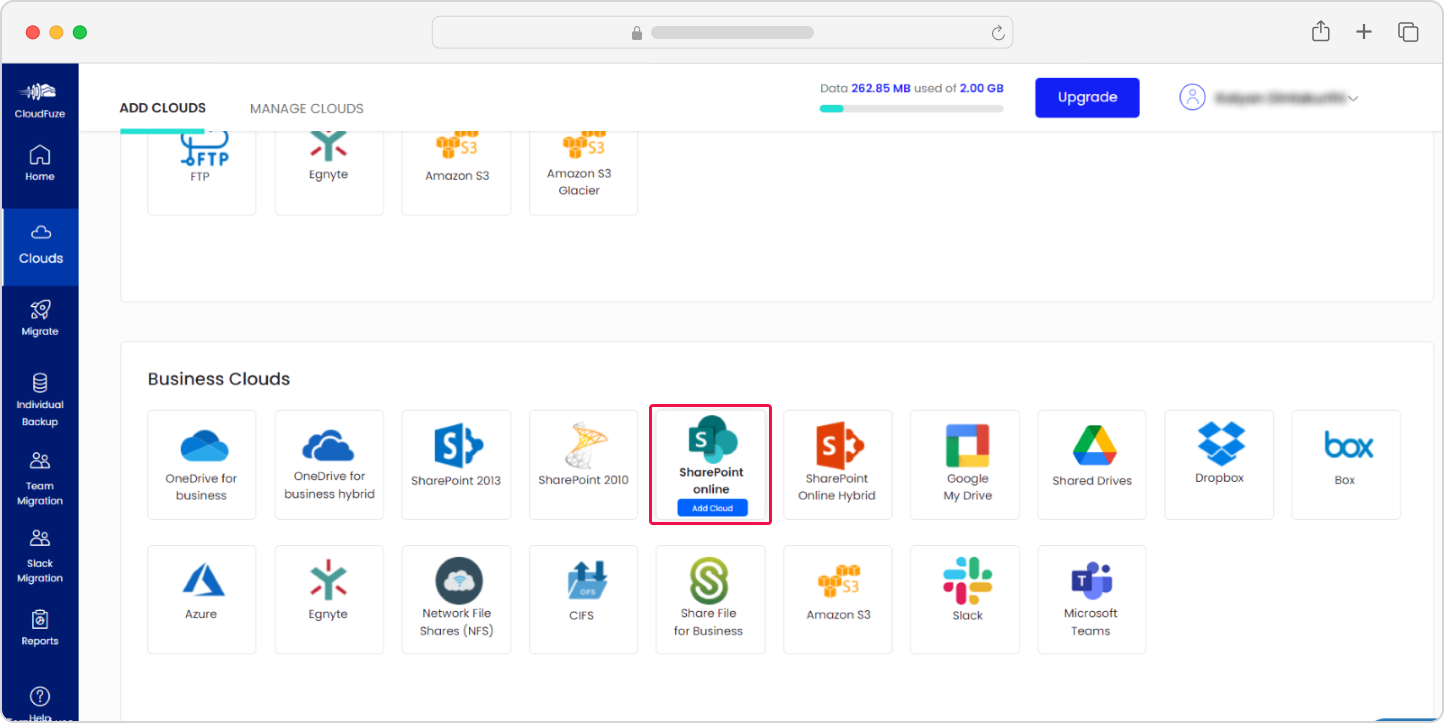Viewport: 1444px width, 723px height.
Task: Click the Upgrade button
Action: pyautogui.click(x=1087, y=98)
